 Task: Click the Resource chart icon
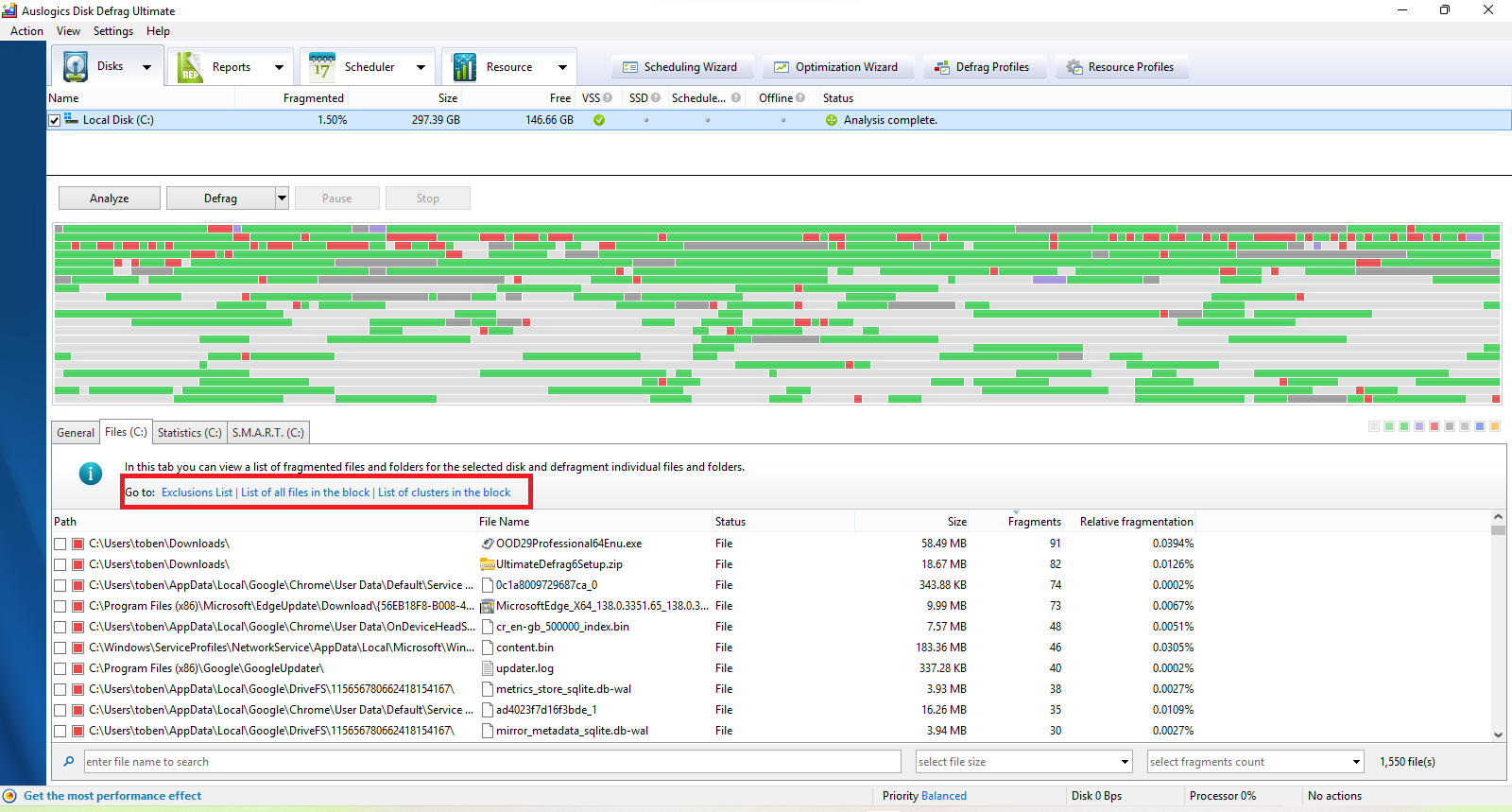pos(464,67)
